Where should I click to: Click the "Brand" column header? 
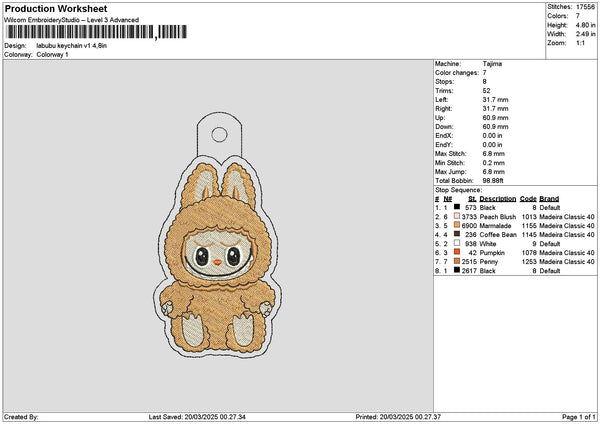[549, 199]
